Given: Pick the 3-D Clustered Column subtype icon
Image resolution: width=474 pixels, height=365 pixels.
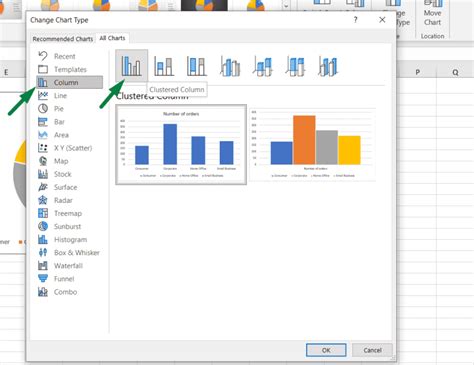Looking at the screenshot, I should 230,66.
